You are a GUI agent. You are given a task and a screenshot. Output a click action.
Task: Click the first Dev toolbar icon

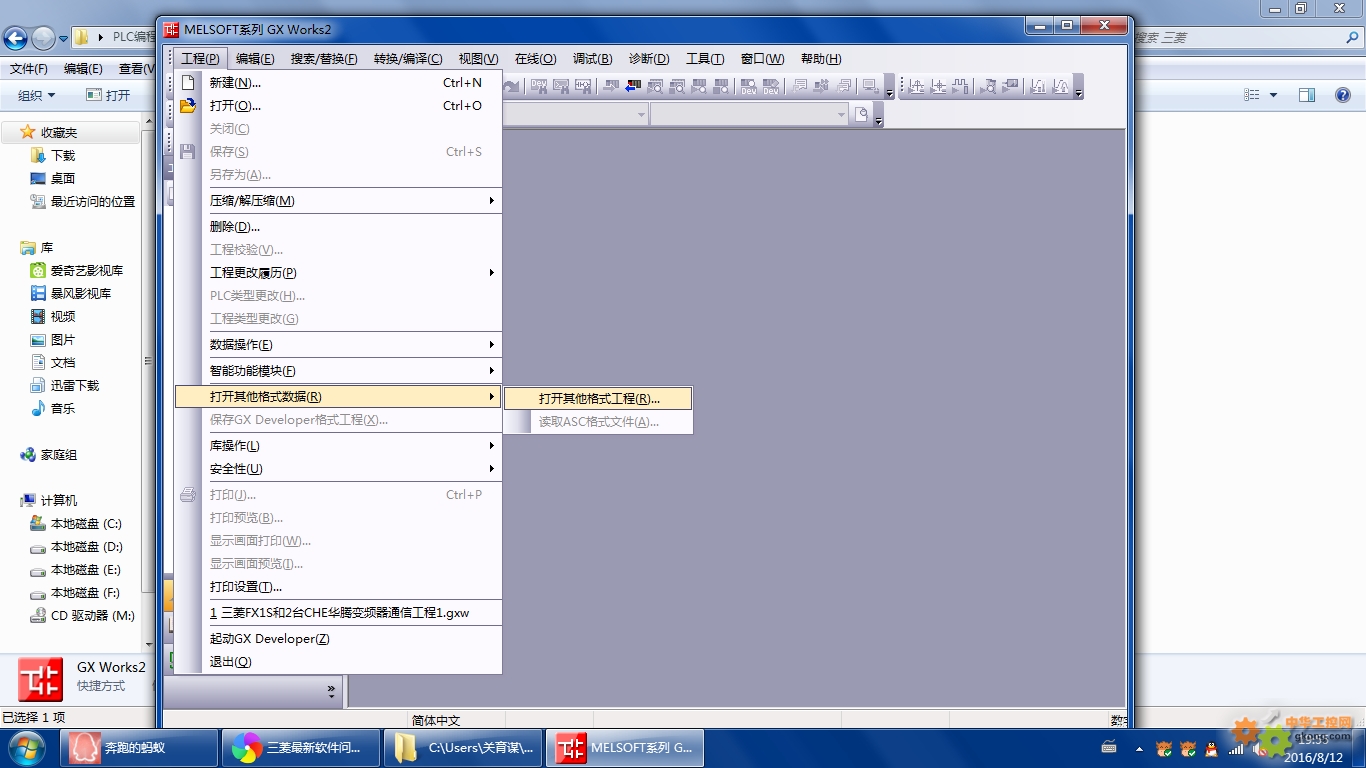click(x=748, y=87)
